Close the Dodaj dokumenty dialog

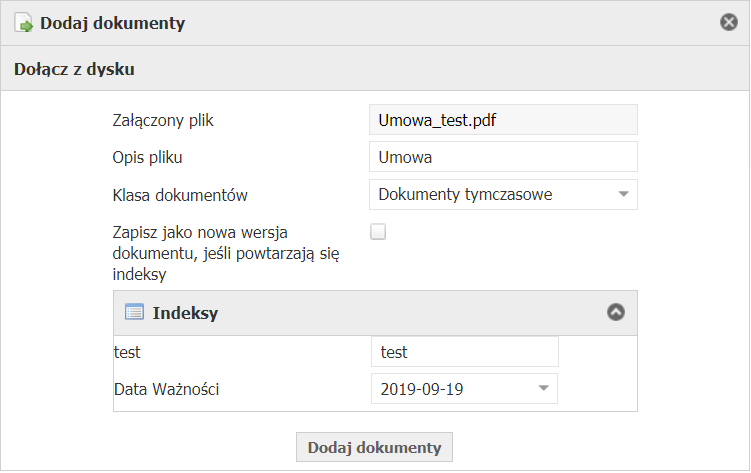pos(728,22)
